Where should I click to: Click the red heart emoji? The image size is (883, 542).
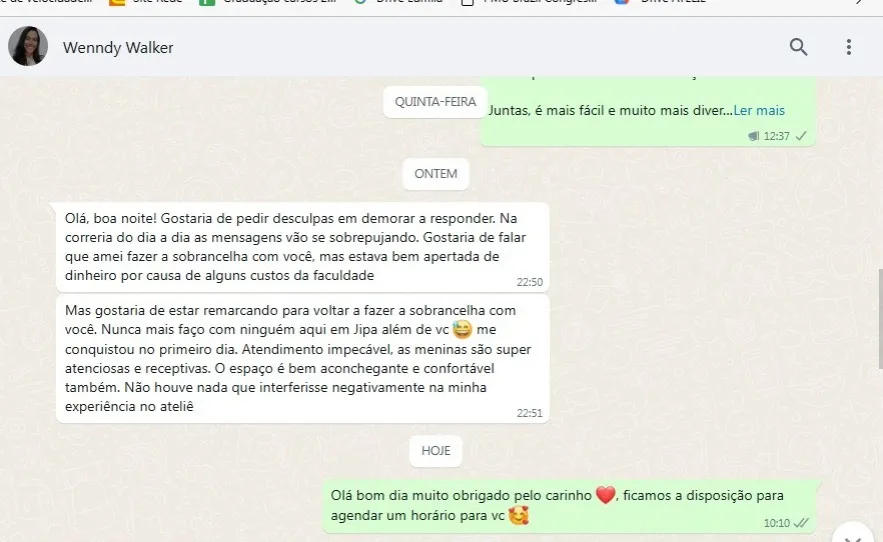(x=605, y=495)
